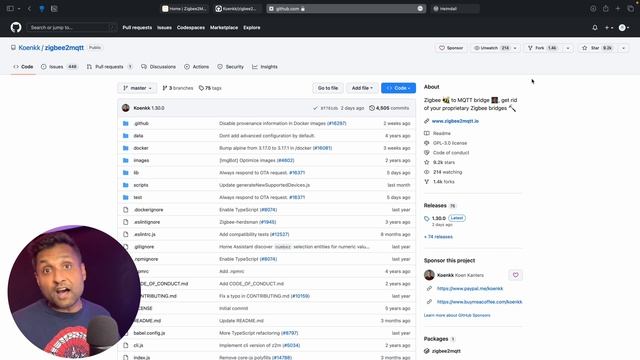Focus the Search or jump to field
640x360 pixels.
(72, 27)
